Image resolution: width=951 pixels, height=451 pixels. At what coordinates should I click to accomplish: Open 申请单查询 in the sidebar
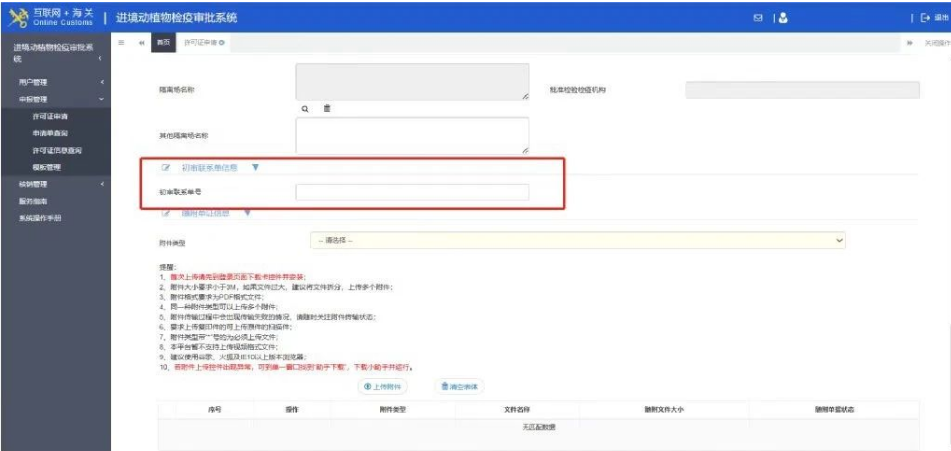[x=49, y=133]
